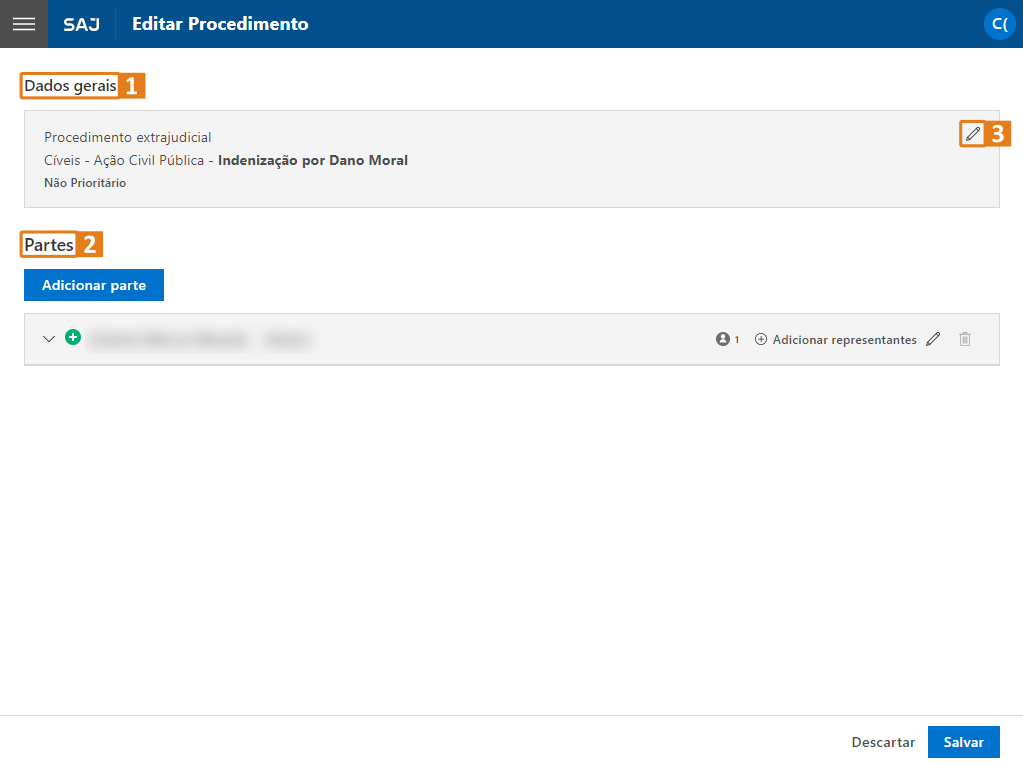Click the SAJ logo in header
The height and width of the screenshot is (767, 1023).
[x=82, y=24]
